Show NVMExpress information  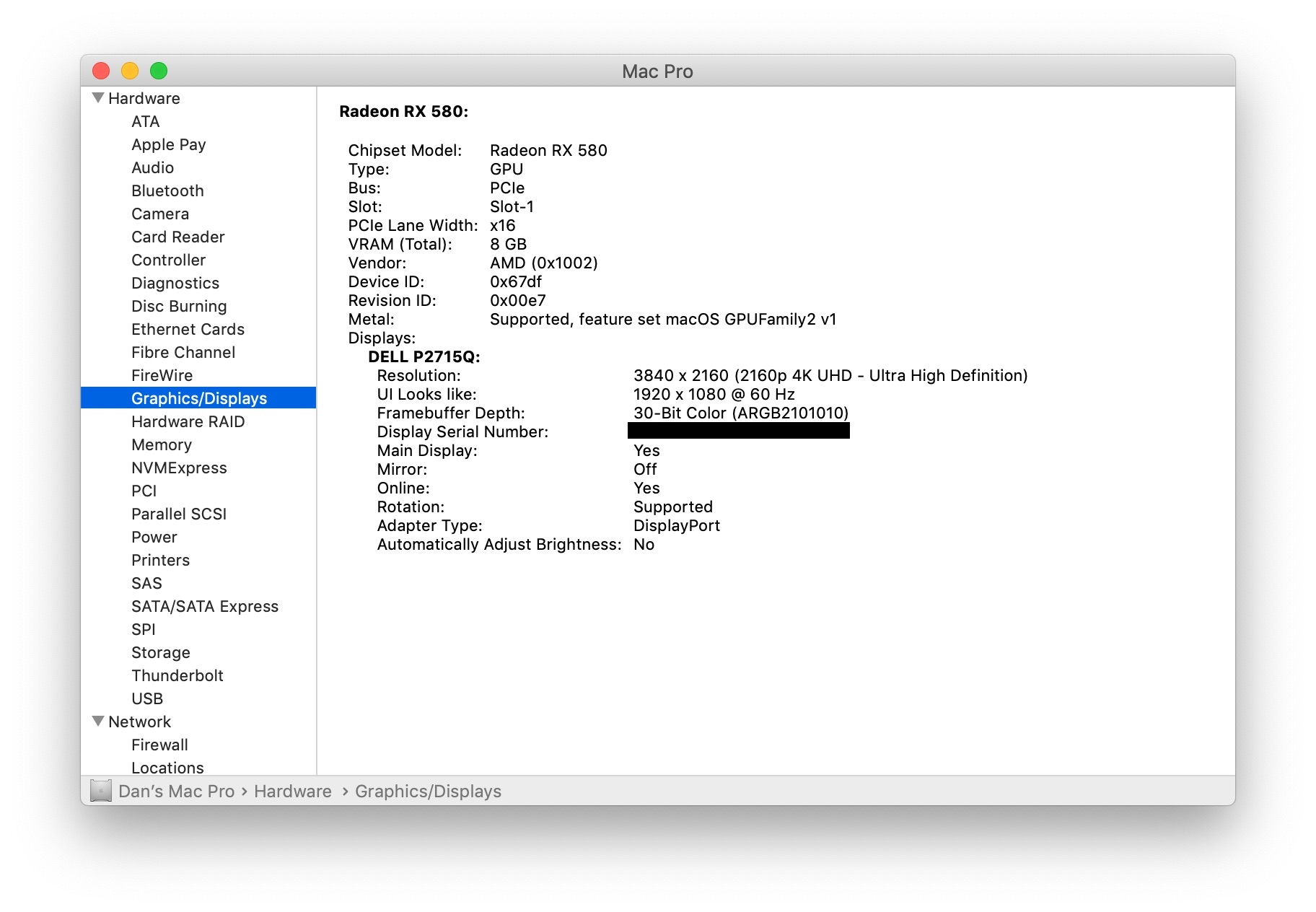click(x=179, y=468)
